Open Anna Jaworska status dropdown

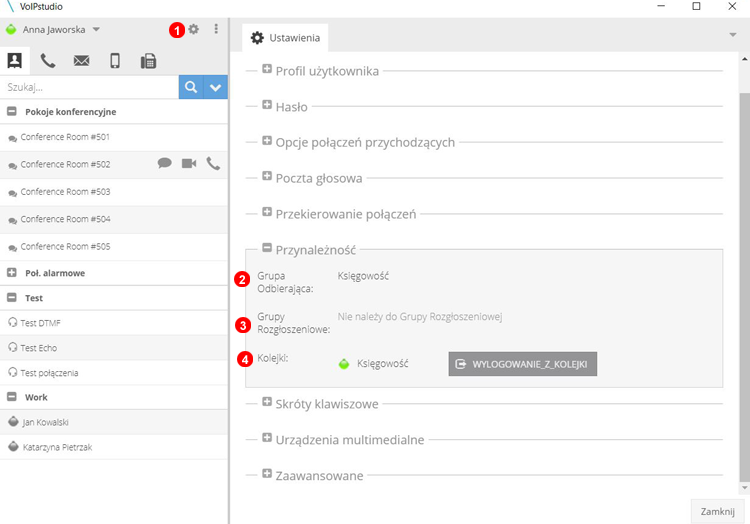point(60,30)
